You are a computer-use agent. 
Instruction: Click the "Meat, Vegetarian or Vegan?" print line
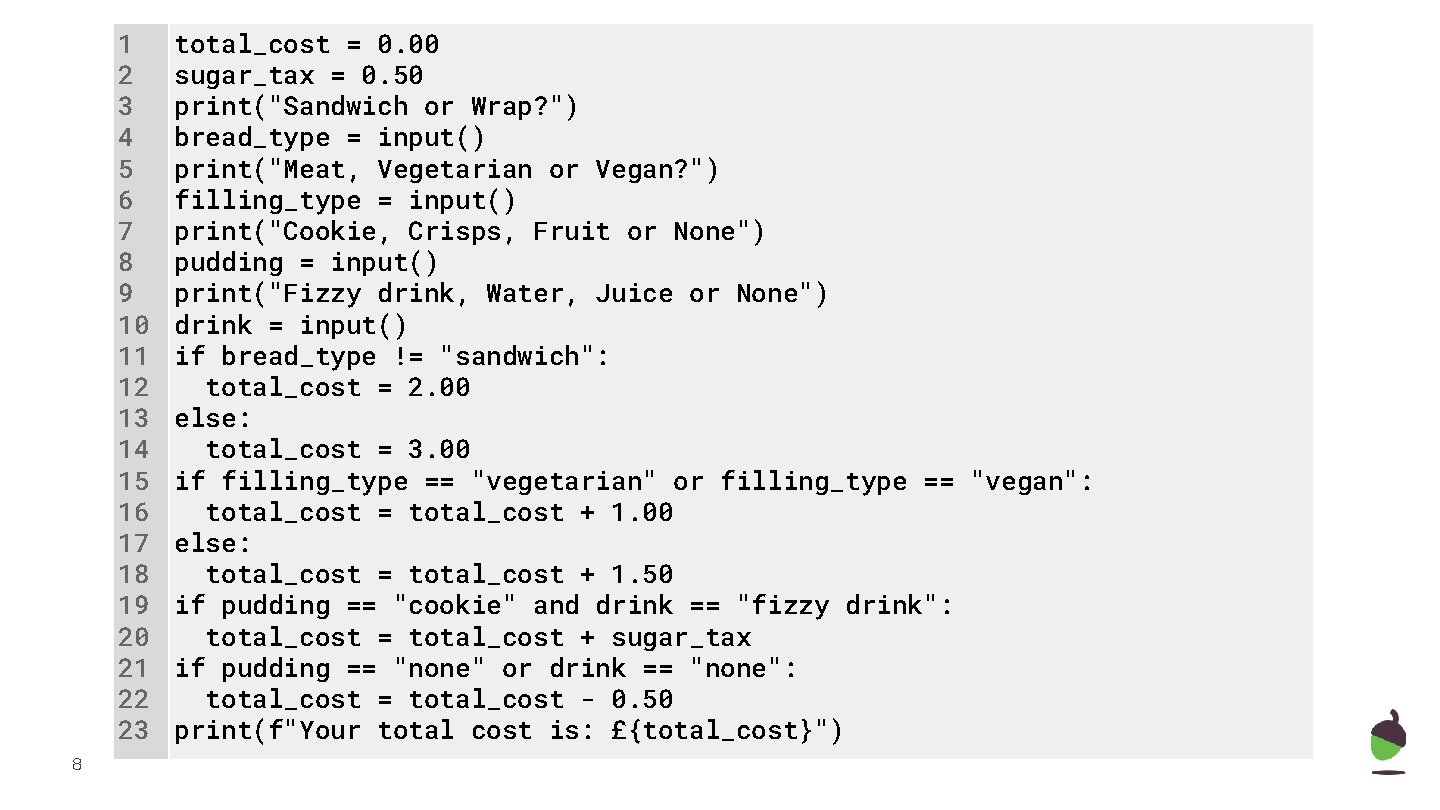446,170
